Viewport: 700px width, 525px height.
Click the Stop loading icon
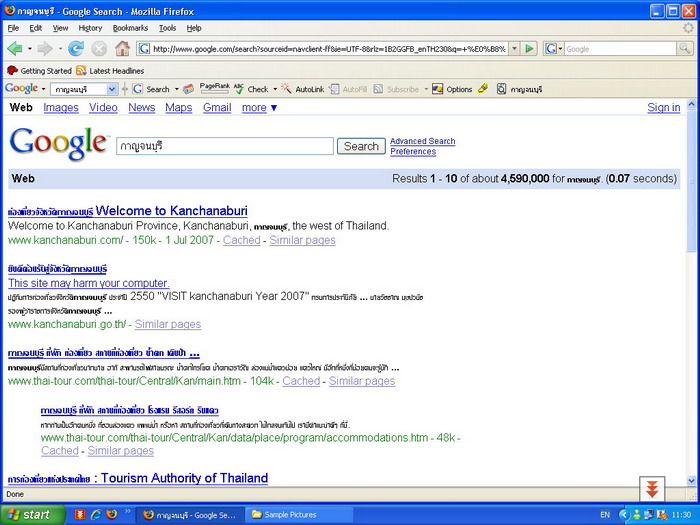click(x=99, y=48)
